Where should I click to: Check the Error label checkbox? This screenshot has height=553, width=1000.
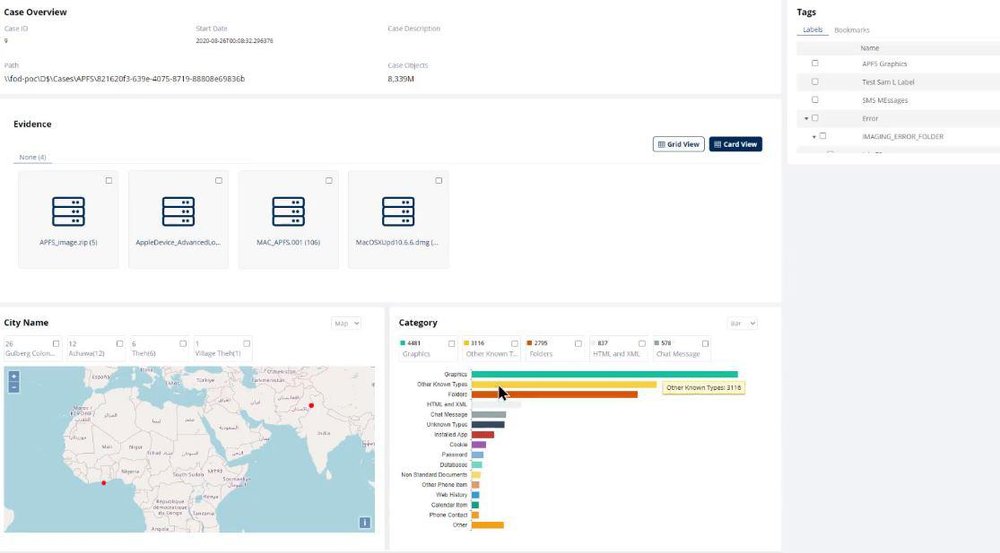815,118
